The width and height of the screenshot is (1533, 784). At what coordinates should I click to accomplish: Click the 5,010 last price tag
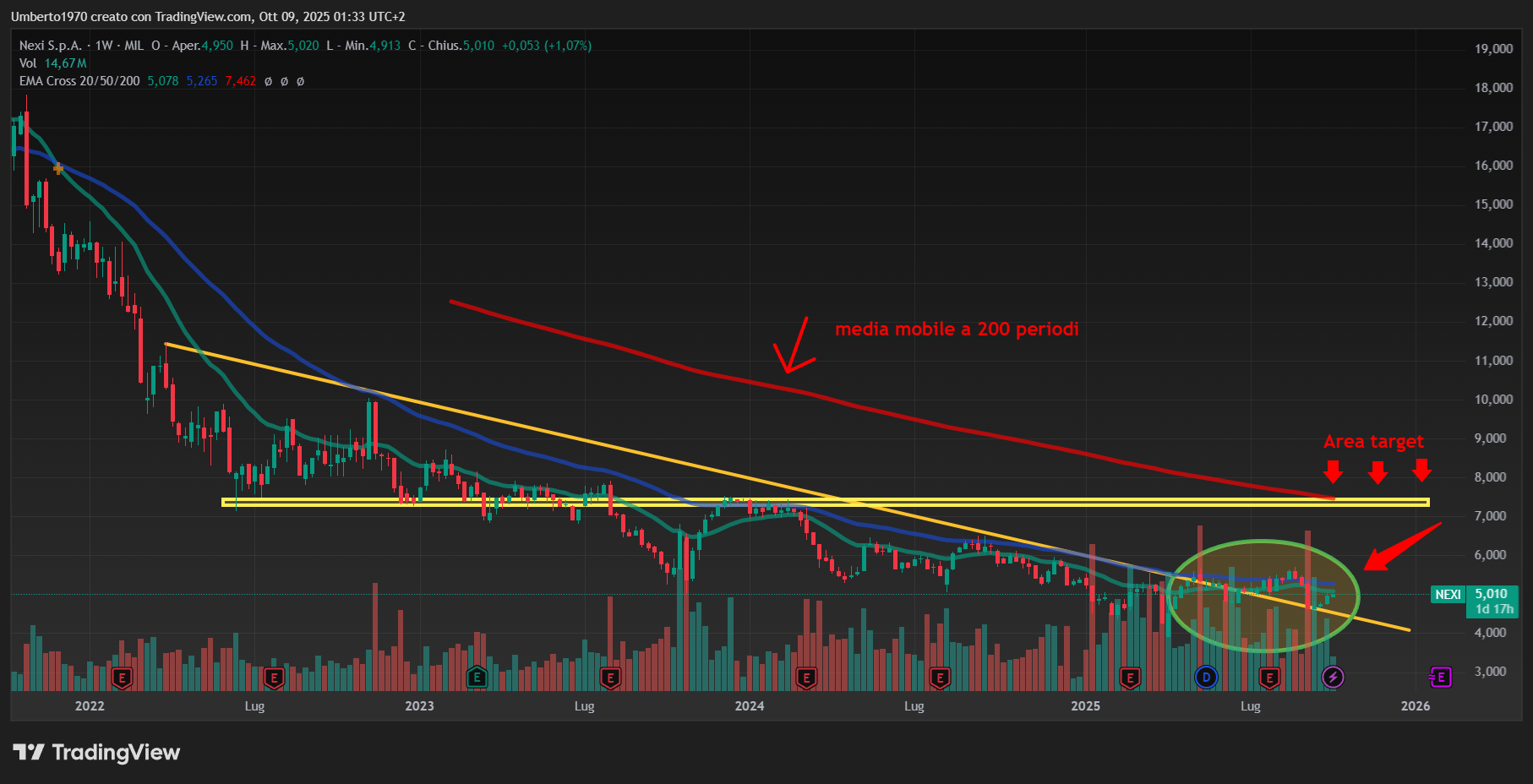[x=1492, y=594]
